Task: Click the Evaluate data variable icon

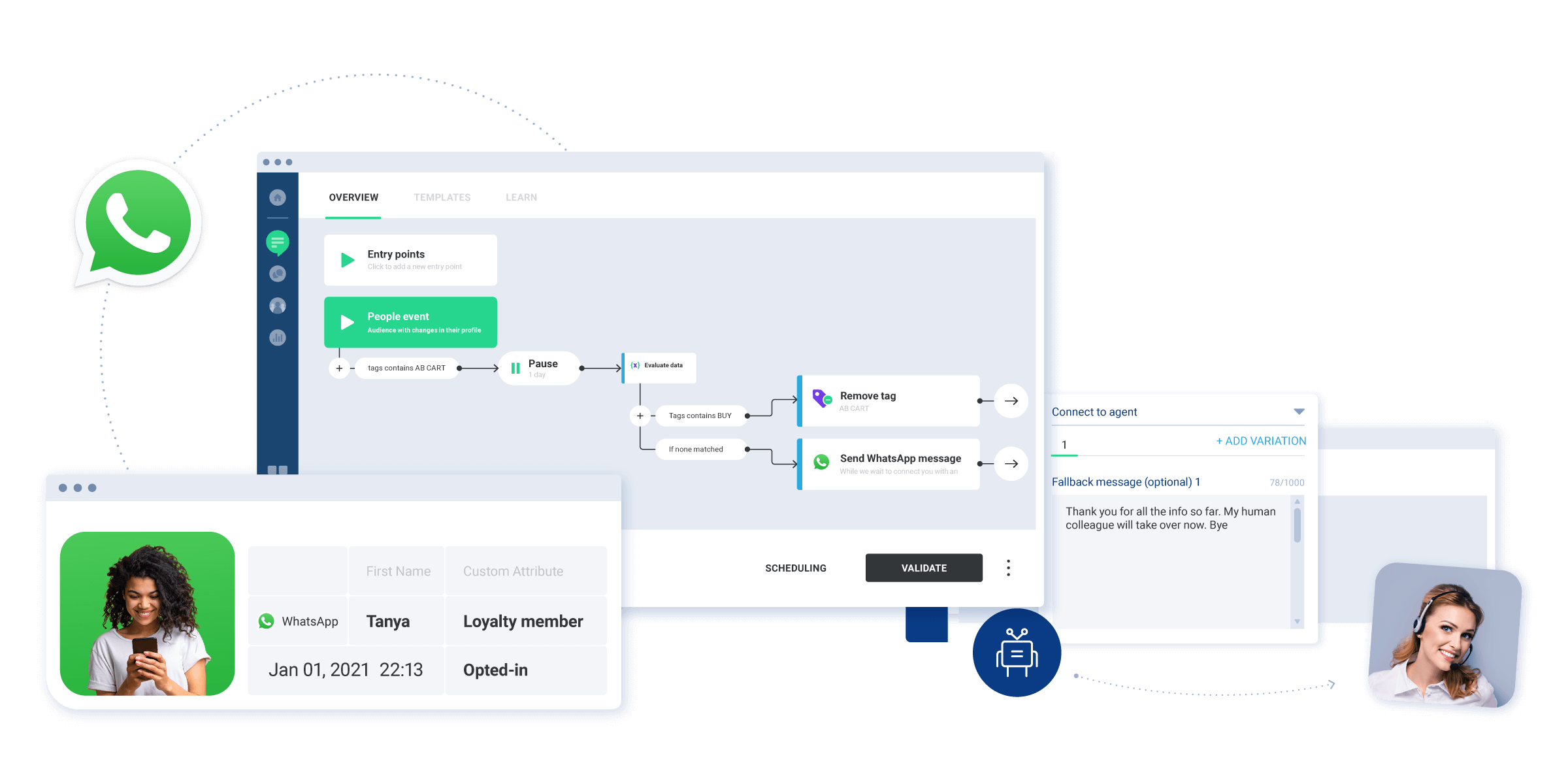Action: pyautogui.click(x=635, y=366)
